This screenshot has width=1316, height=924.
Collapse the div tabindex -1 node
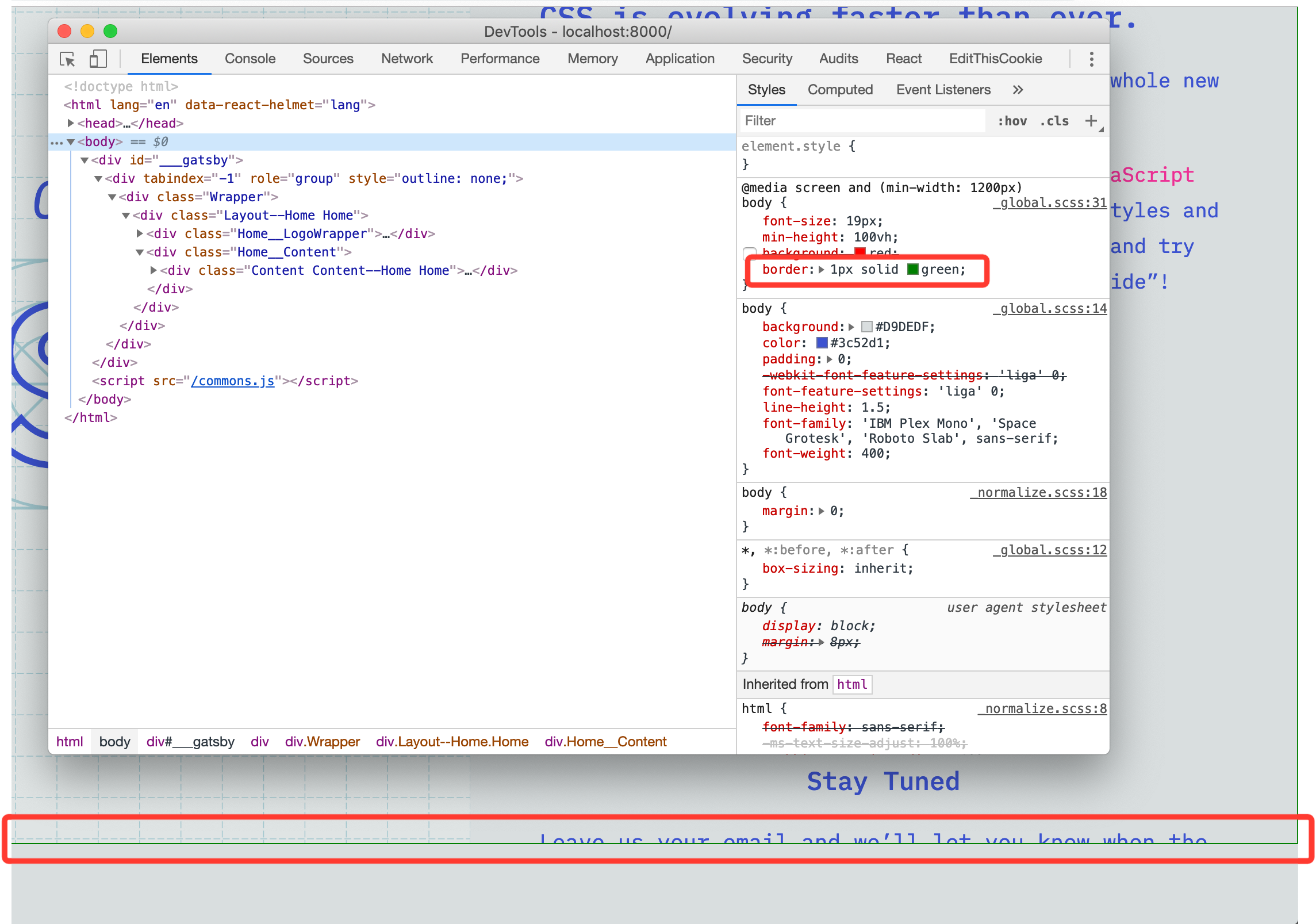pos(98,179)
